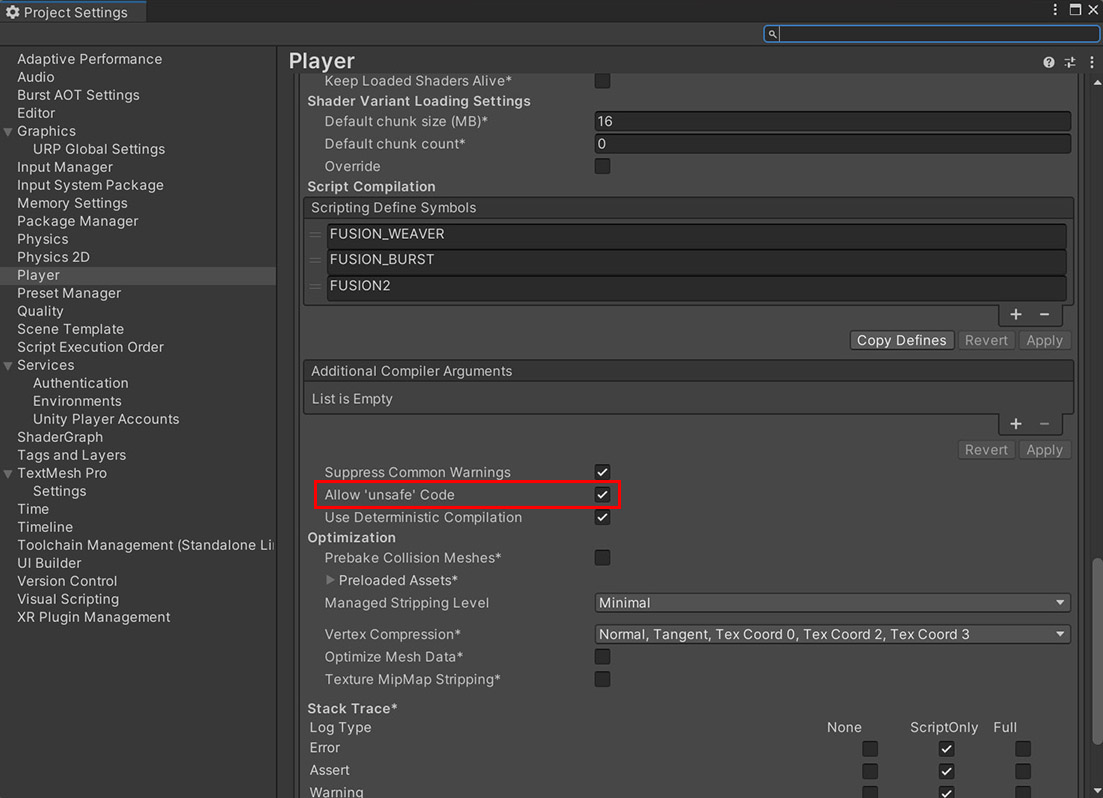Enable Prebake Collision Meshes
Image resolution: width=1103 pixels, height=798 pixels.
click(602, 557)
